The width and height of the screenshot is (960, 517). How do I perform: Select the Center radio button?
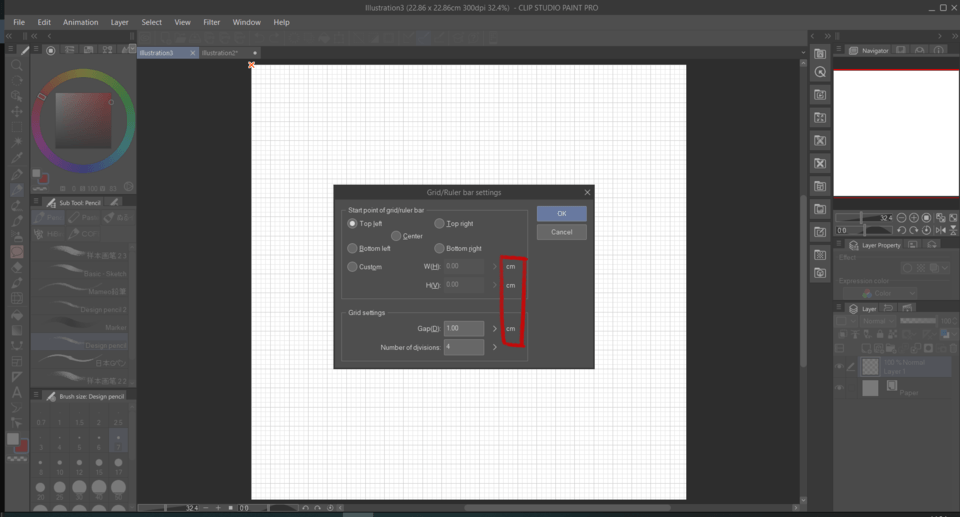click(x=396, y=236)
